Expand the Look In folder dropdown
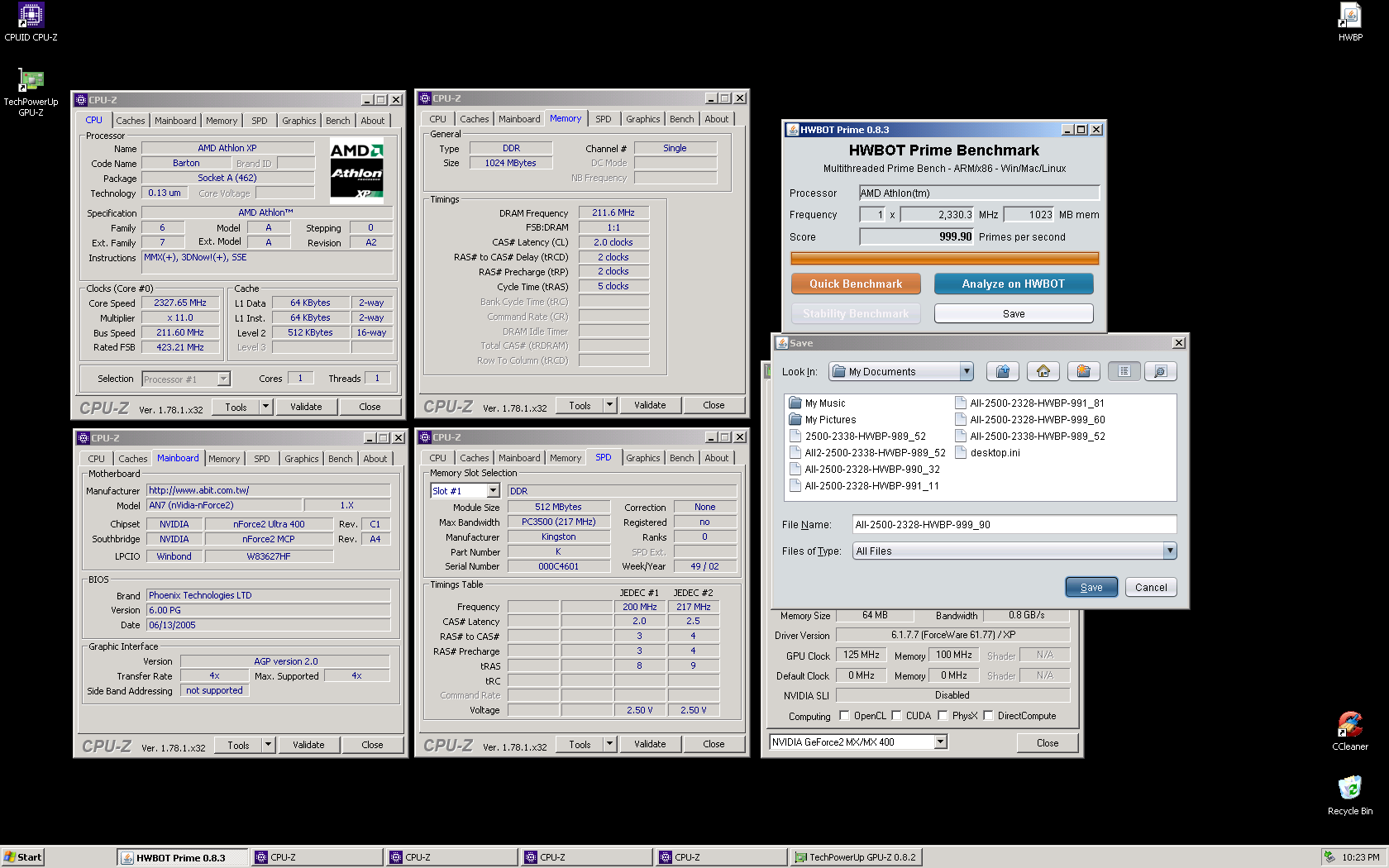The image size is (1389, 868). pyautogui.click(x=967, y=372)
